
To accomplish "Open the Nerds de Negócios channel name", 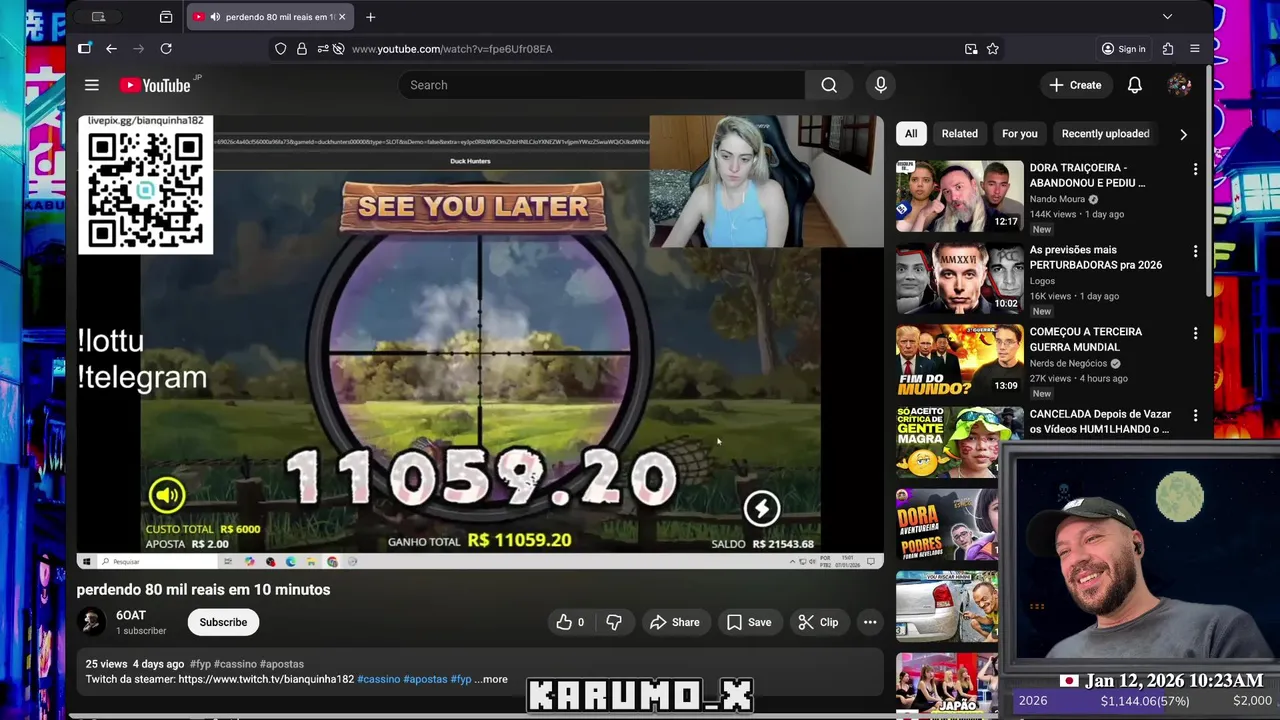I will tap(1068, 363).
